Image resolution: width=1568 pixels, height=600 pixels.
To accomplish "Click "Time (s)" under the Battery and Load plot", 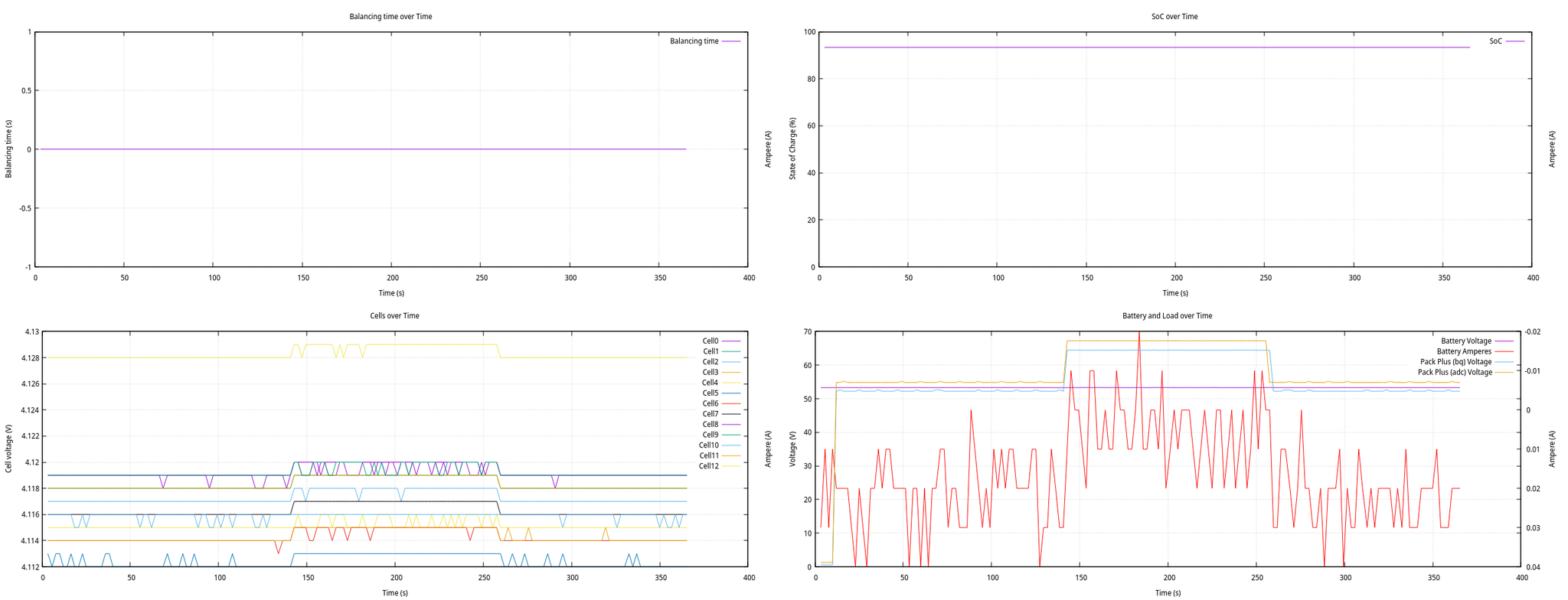I will (1168, 593).
